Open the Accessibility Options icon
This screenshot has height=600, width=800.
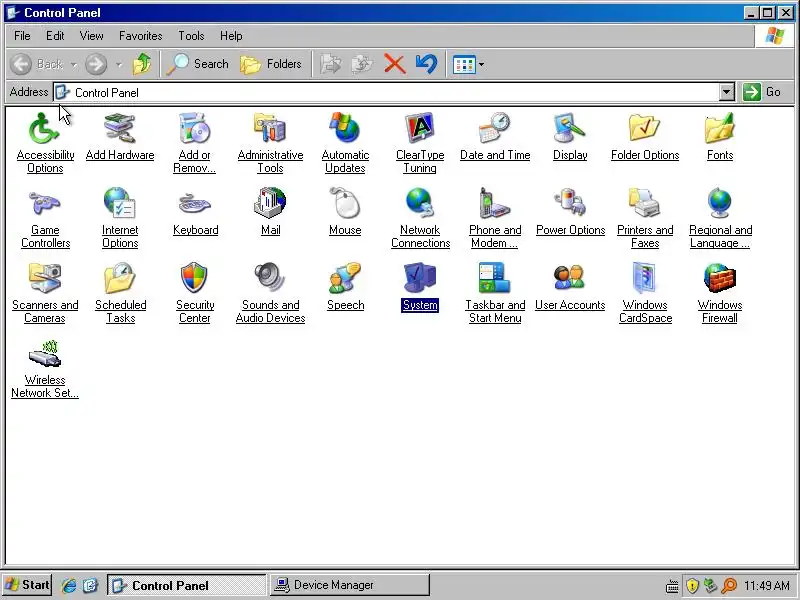pyautogui.click(x=45, y=128)
